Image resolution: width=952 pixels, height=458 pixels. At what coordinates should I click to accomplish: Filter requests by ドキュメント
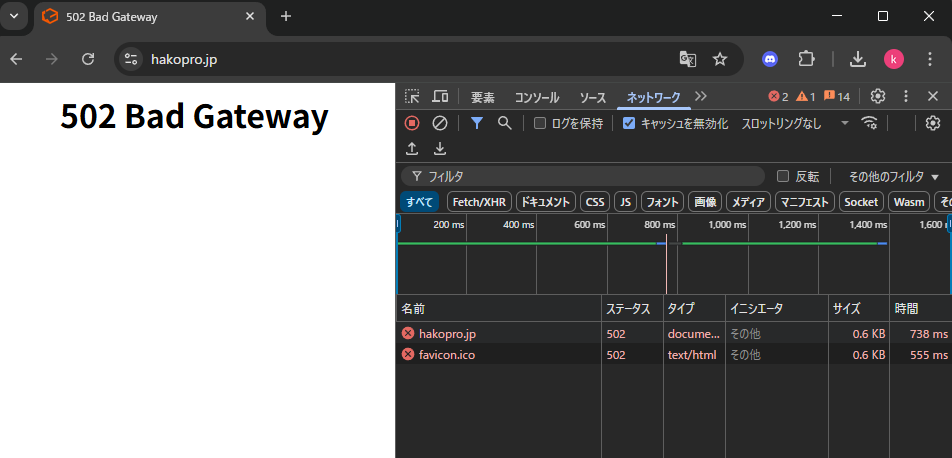[x=546, y=202]
